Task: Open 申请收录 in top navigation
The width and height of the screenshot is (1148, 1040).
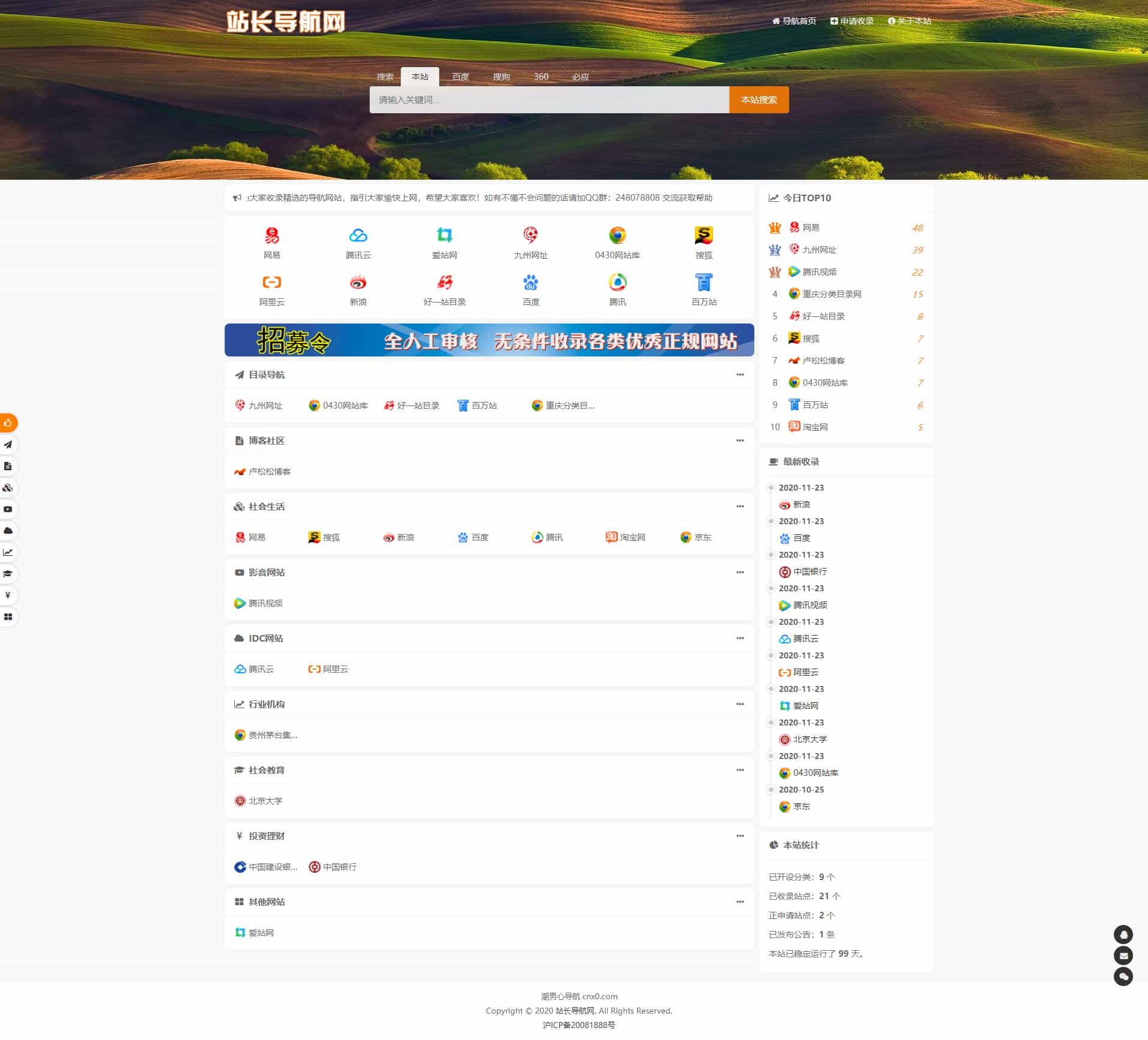Action: [x=852, y=21]
